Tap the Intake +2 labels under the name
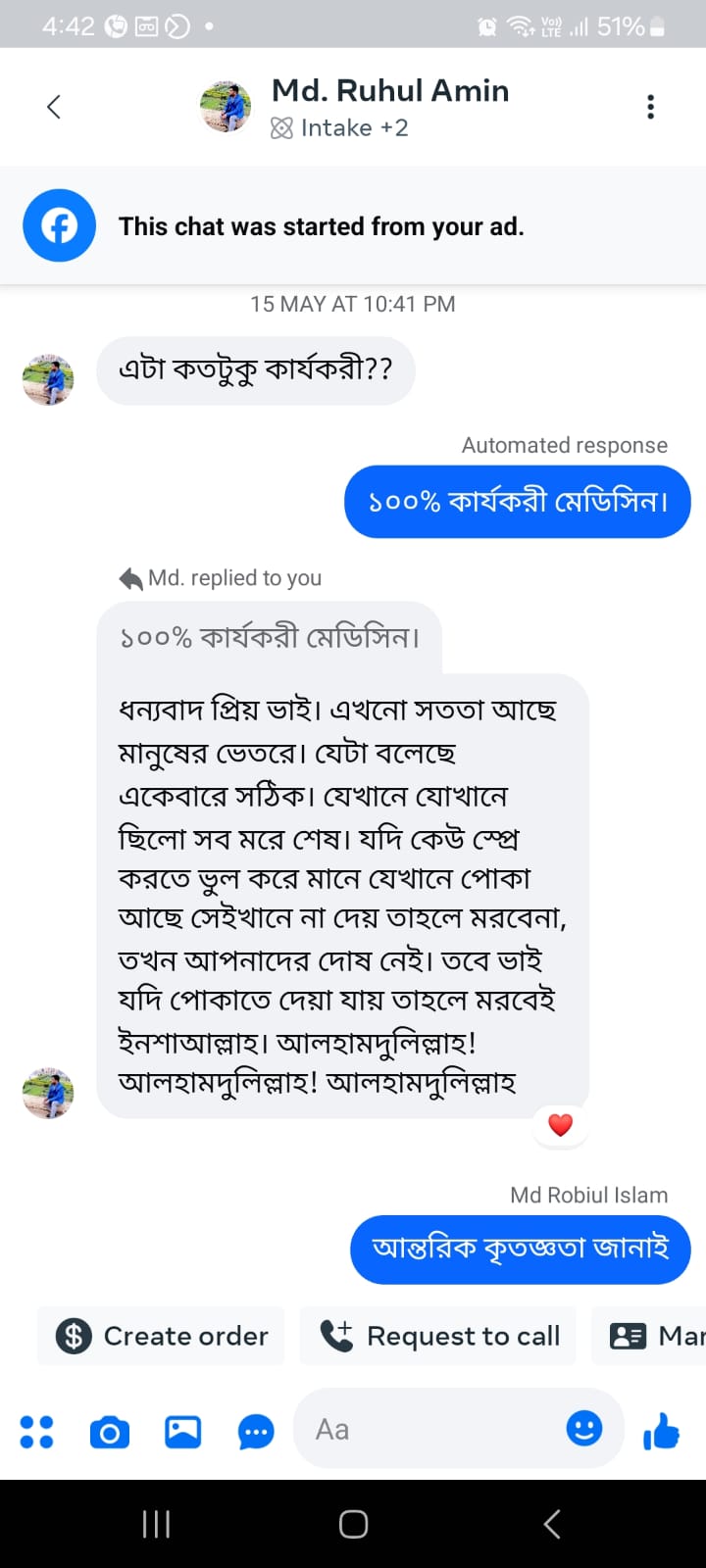Screen dimensions: 706x1568 coord(340,128)
